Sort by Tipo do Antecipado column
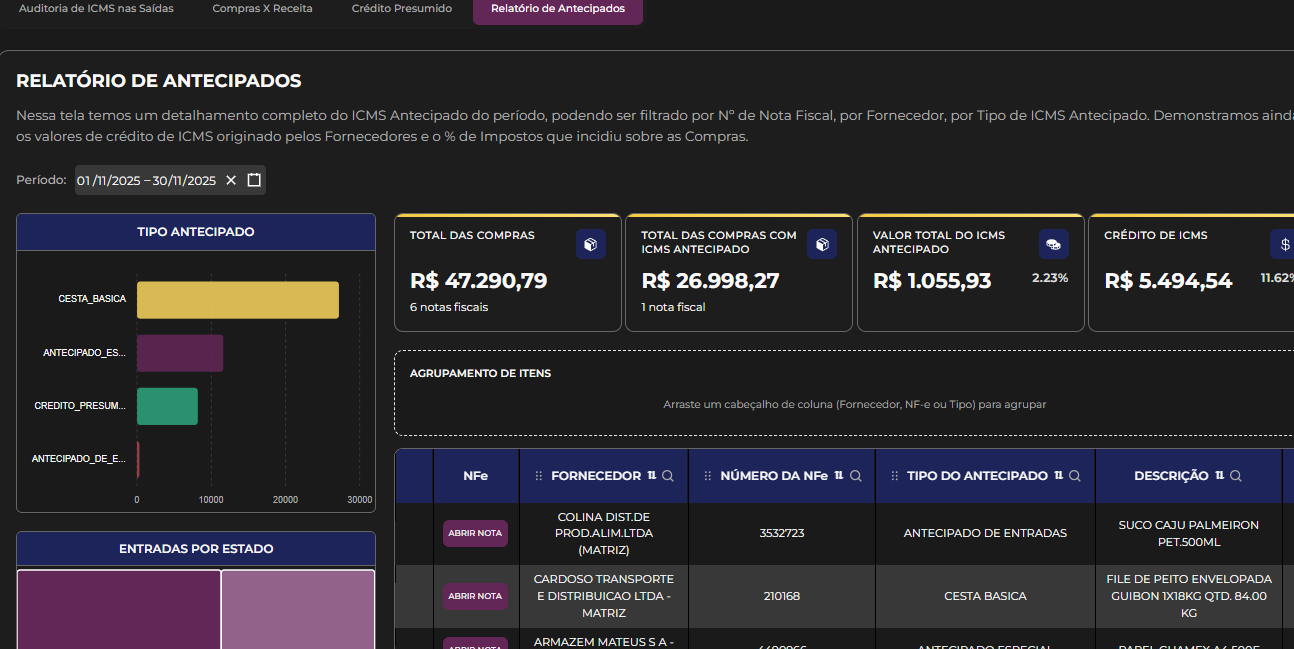This screenshot has height=649, width=1294. coord(1058,476)
